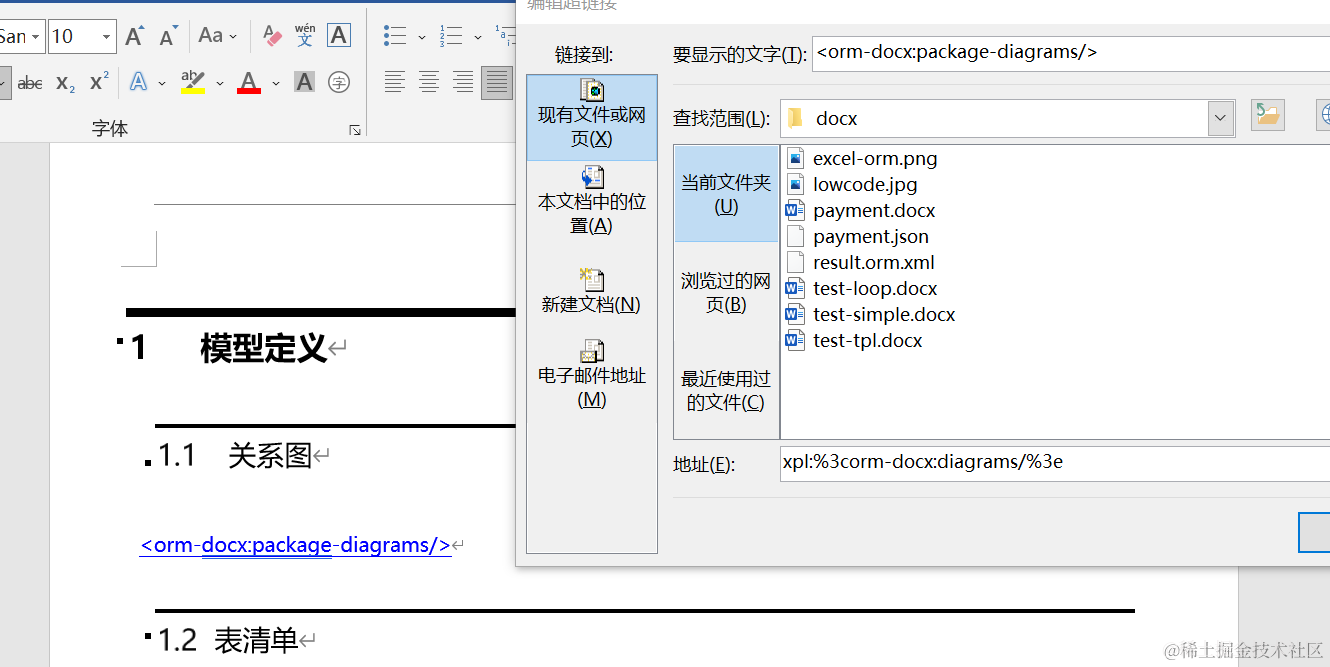Expand the numbering style dropdown
Image resolution: width=1330 pixels, height=667 pixels.
pos(477,37)
